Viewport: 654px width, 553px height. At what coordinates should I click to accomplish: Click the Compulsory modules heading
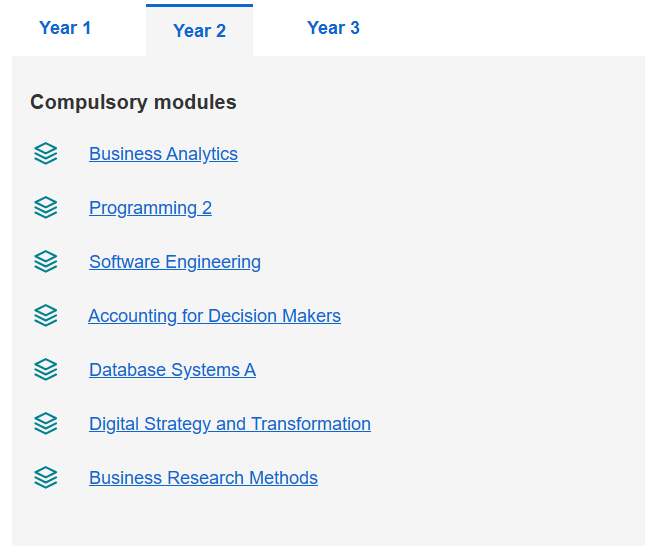coord(133,102)
